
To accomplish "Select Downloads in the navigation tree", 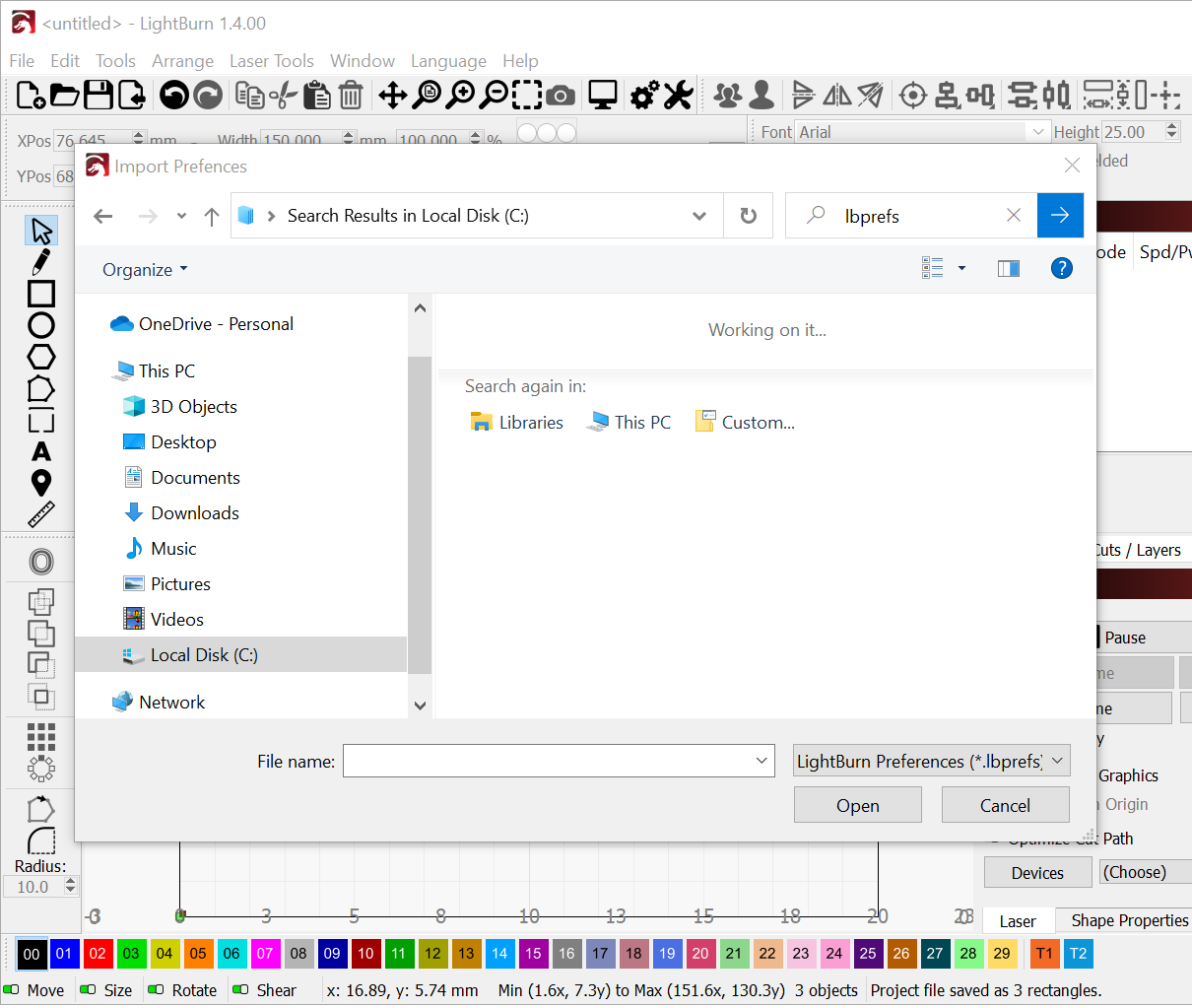I will coord(195,513).
